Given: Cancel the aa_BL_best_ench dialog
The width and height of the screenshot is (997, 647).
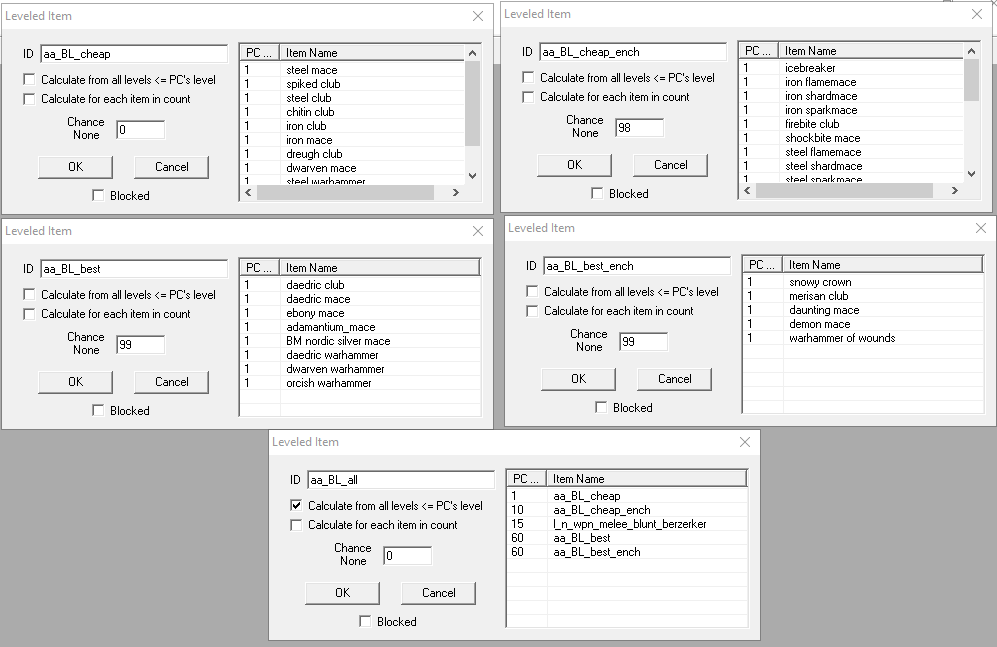Looking at the screenshot, I should (x=675, y=378).
